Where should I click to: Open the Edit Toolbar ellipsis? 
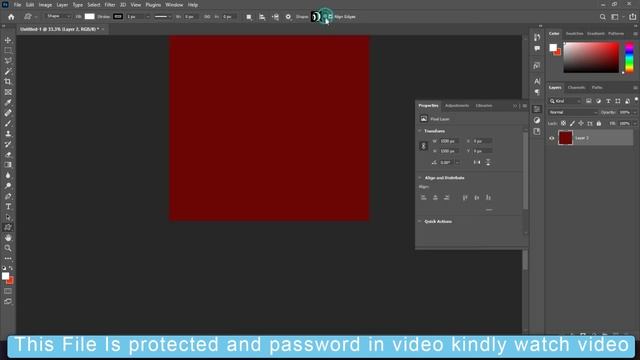[8, 258]
